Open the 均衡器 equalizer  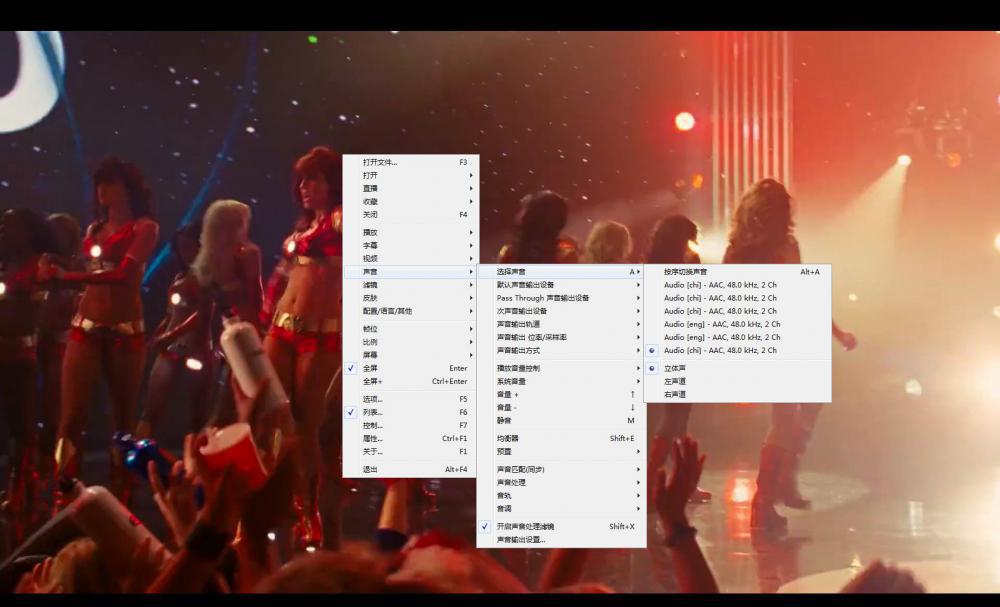click(561, 438)
